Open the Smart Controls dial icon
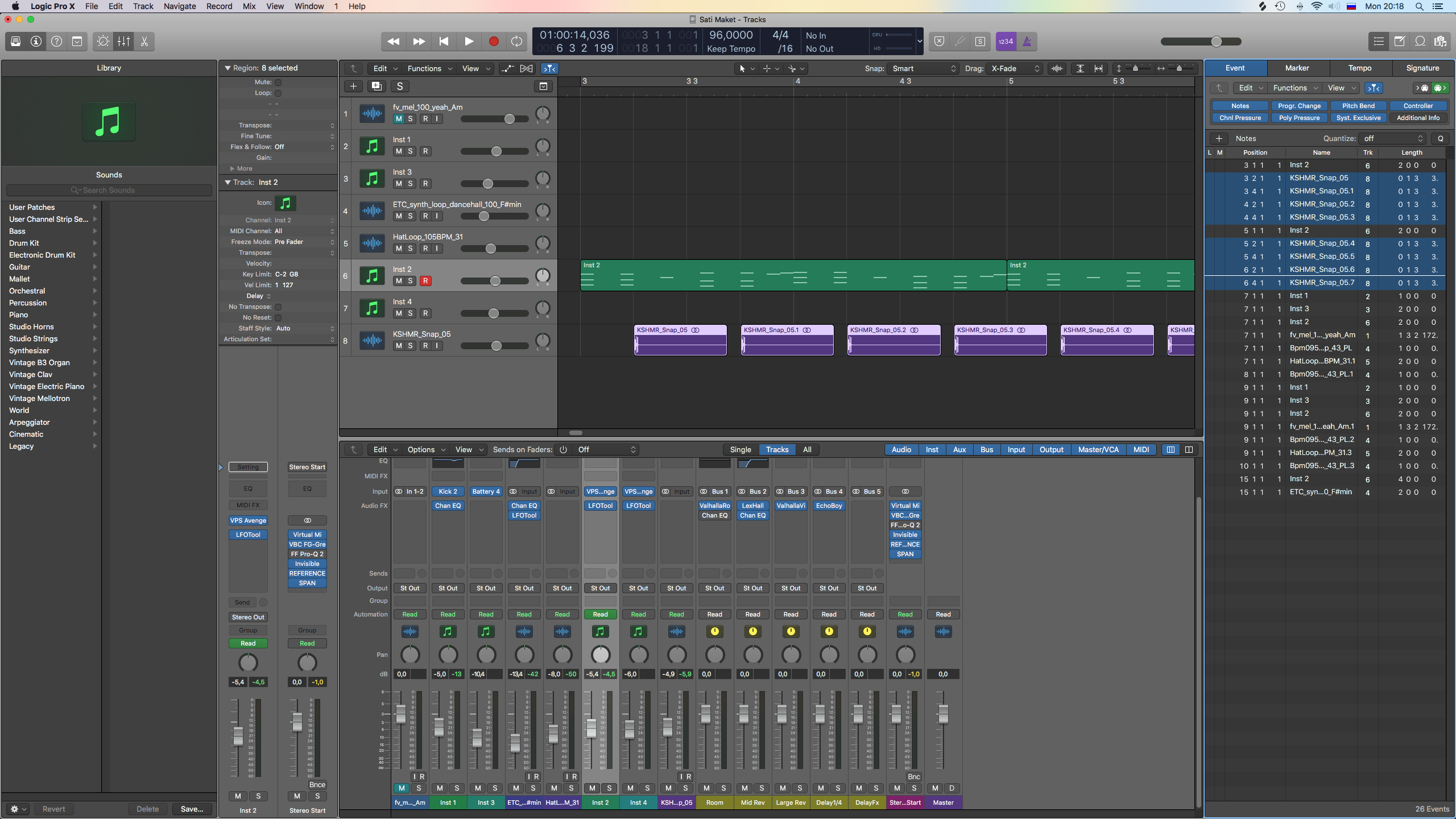 103,42
